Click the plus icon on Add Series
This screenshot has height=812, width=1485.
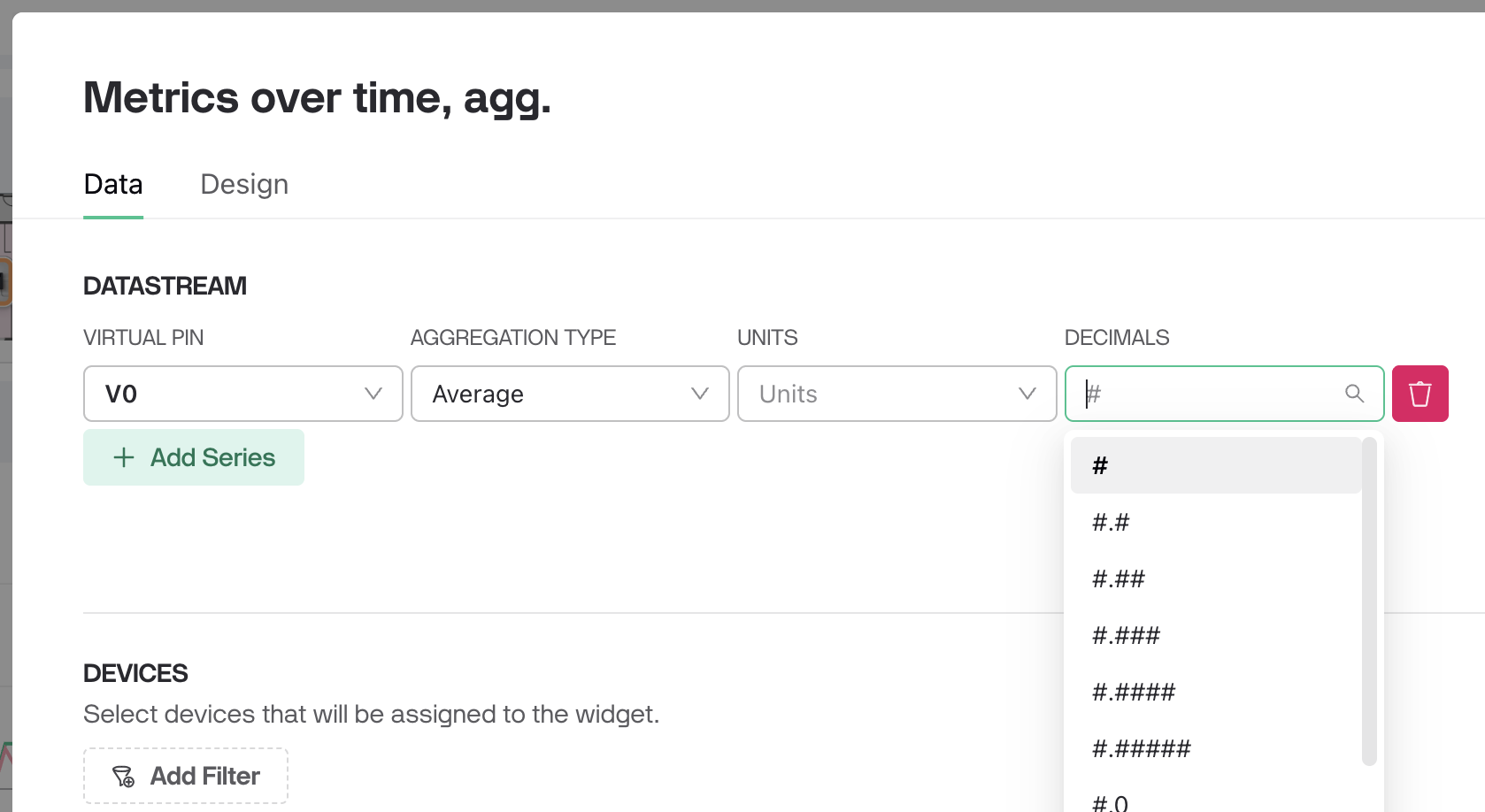124,457
